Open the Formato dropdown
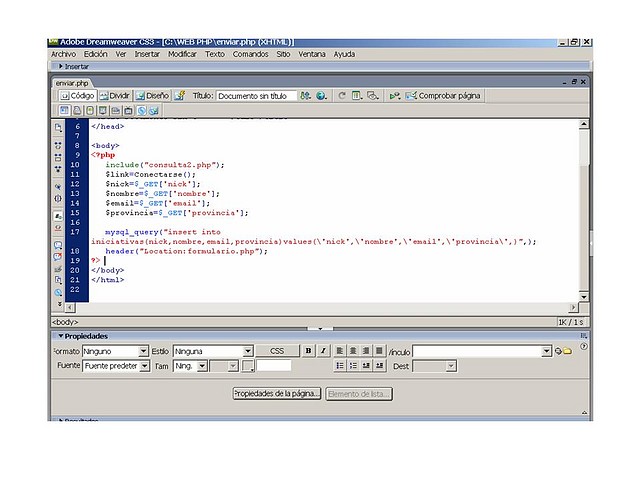The width and height of the screenshot is (640, 480). pyautogui.click(x=115, y=351)
